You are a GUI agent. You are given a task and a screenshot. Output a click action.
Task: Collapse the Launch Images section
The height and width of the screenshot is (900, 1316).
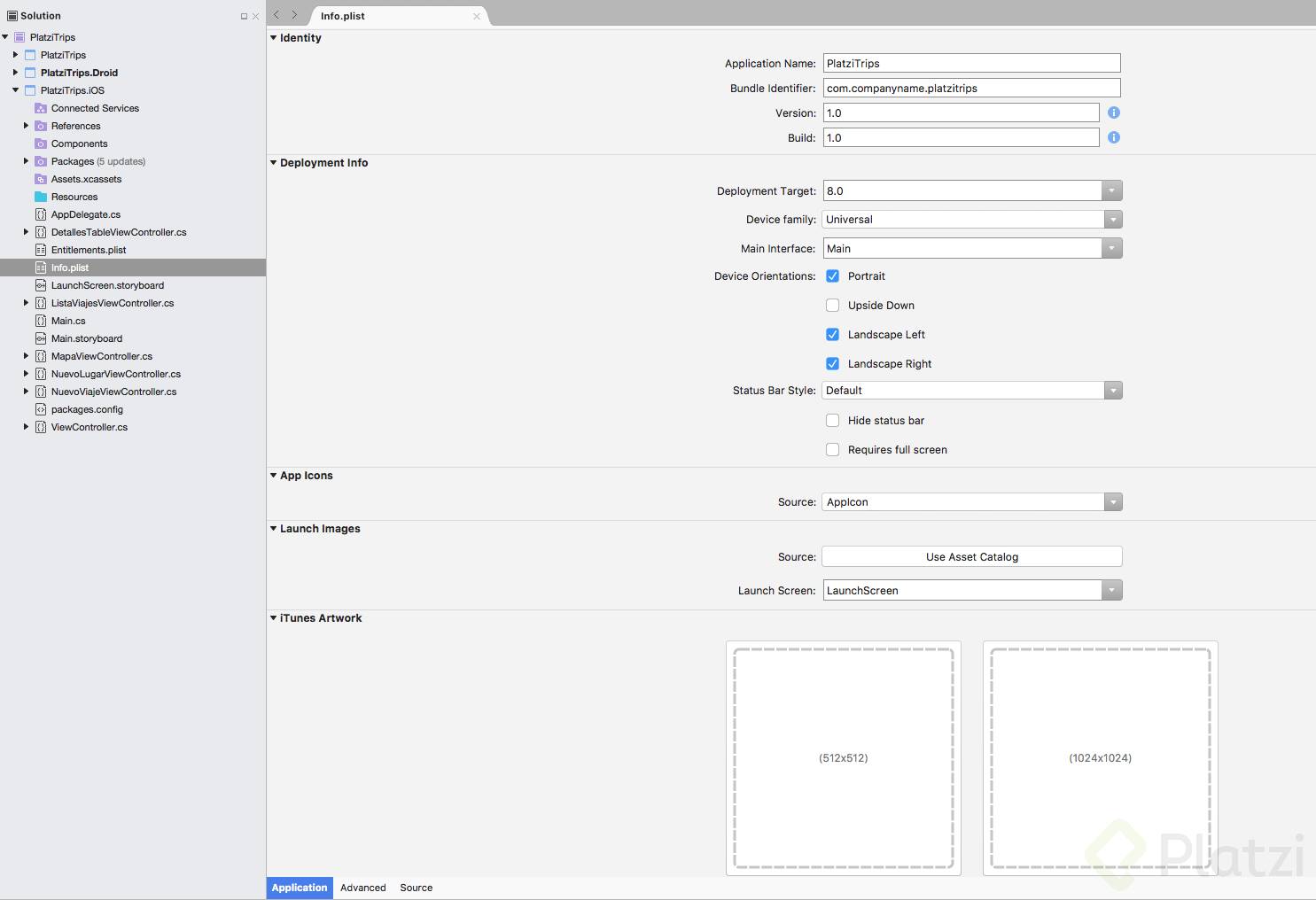[x=273, y=529]
